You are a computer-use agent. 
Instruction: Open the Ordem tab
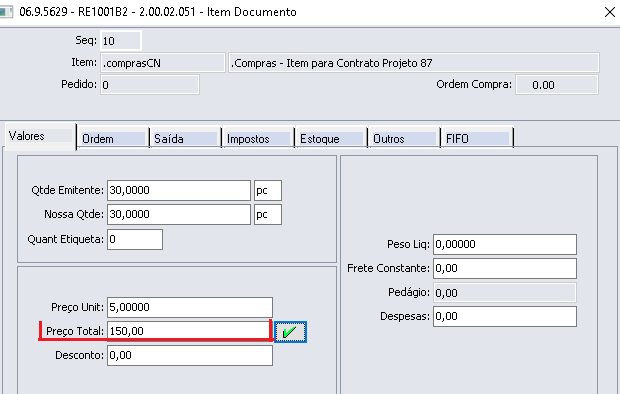[x=113, y=138]
